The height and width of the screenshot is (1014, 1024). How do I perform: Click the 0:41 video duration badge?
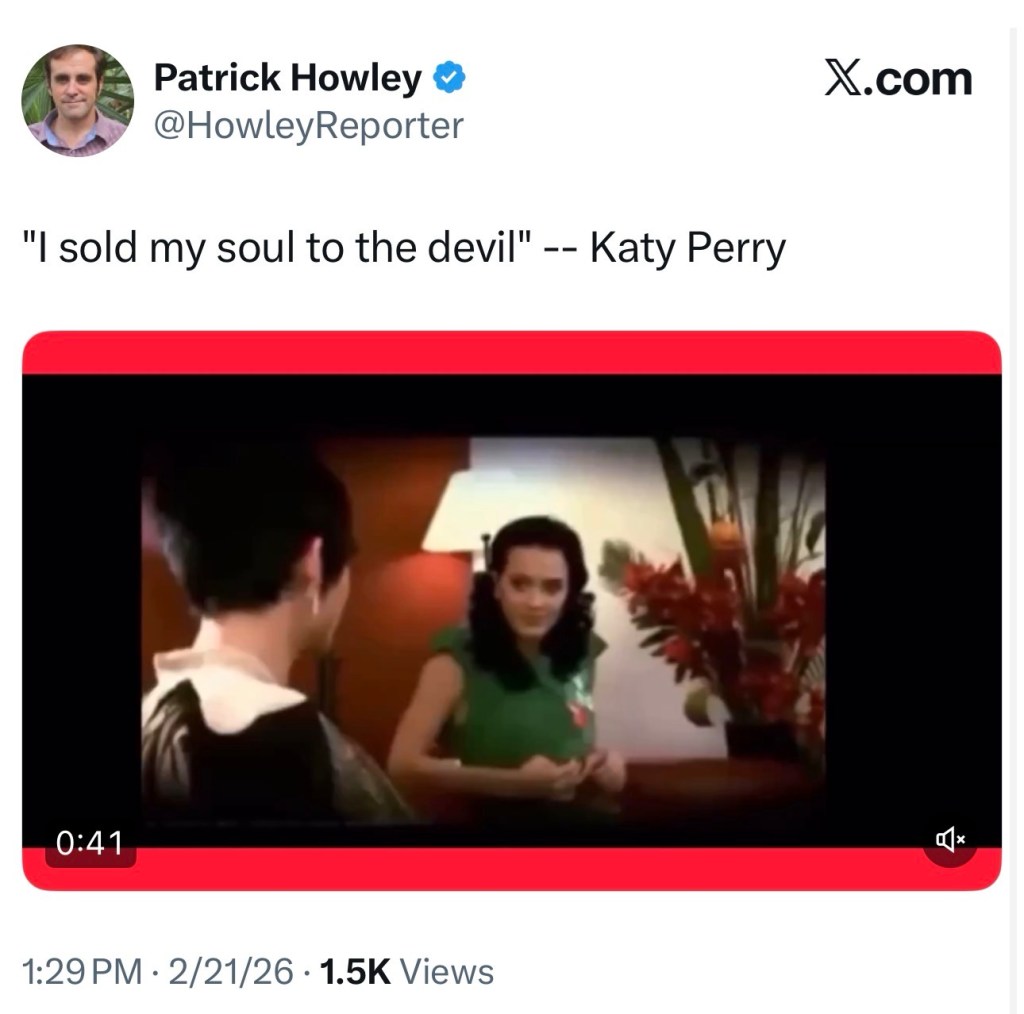pyautogui.click(x=91, y=842)
